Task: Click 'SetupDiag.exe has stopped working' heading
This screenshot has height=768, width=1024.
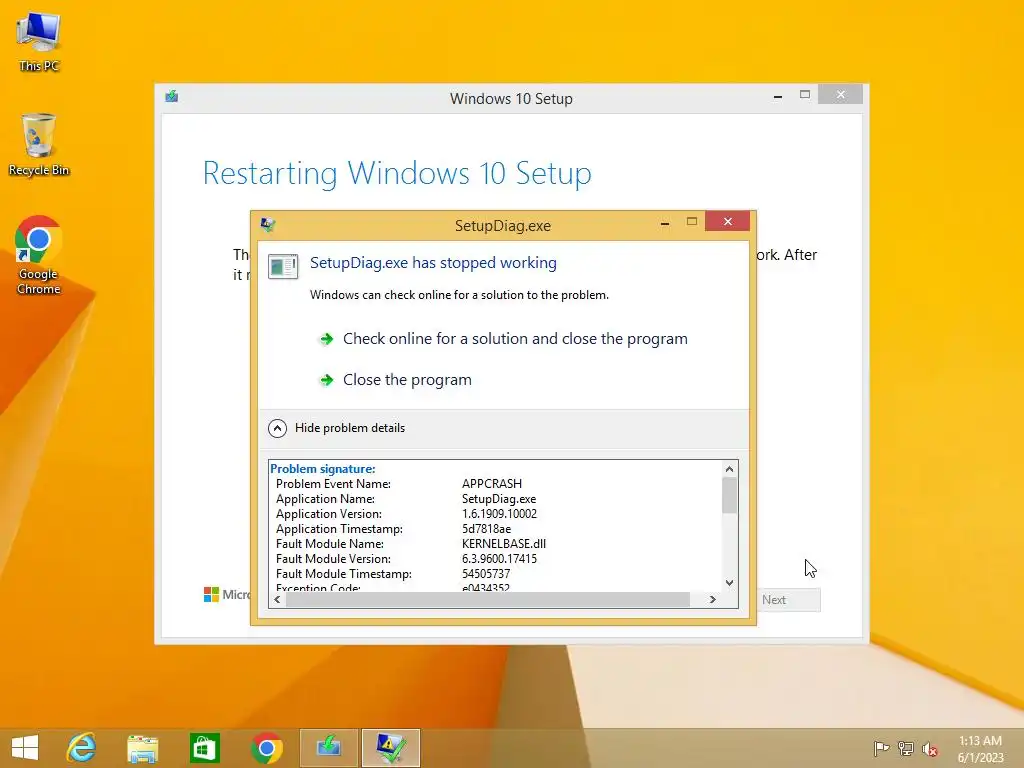Action: [434, 263]
